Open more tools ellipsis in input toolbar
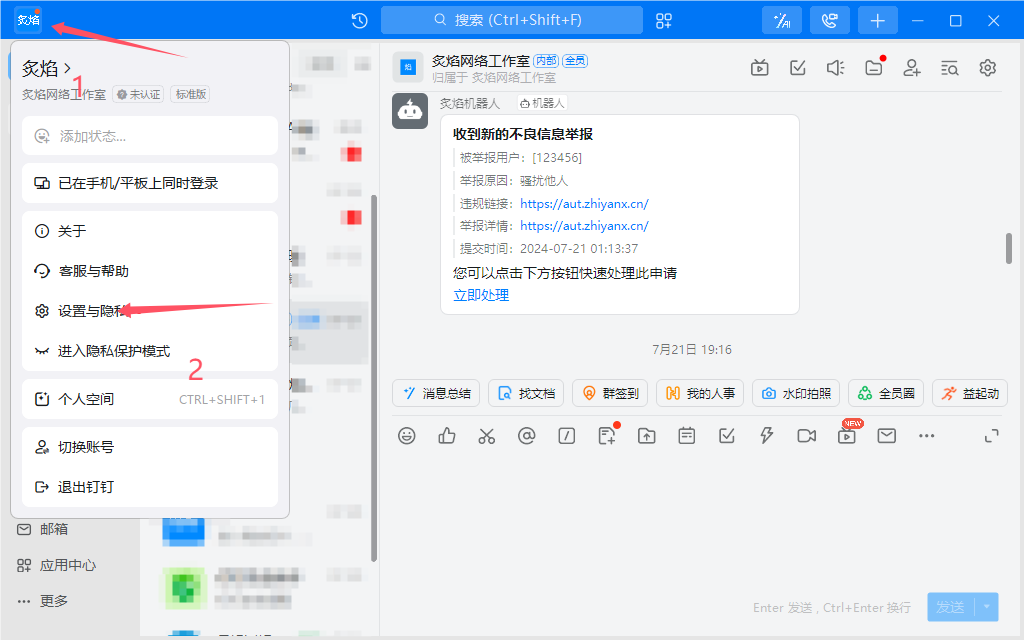The width and height of the screenshot is (1024, 640). pyautogui.click(x=927, y=436)
